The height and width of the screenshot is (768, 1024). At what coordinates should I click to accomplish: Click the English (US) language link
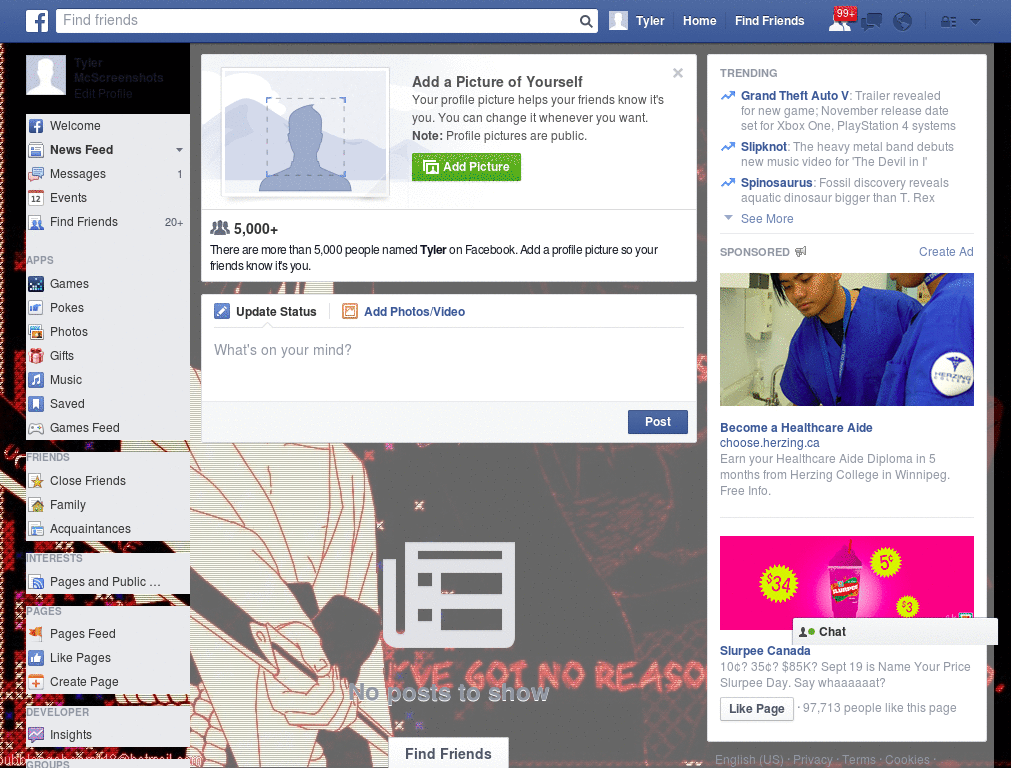(748, 760)
